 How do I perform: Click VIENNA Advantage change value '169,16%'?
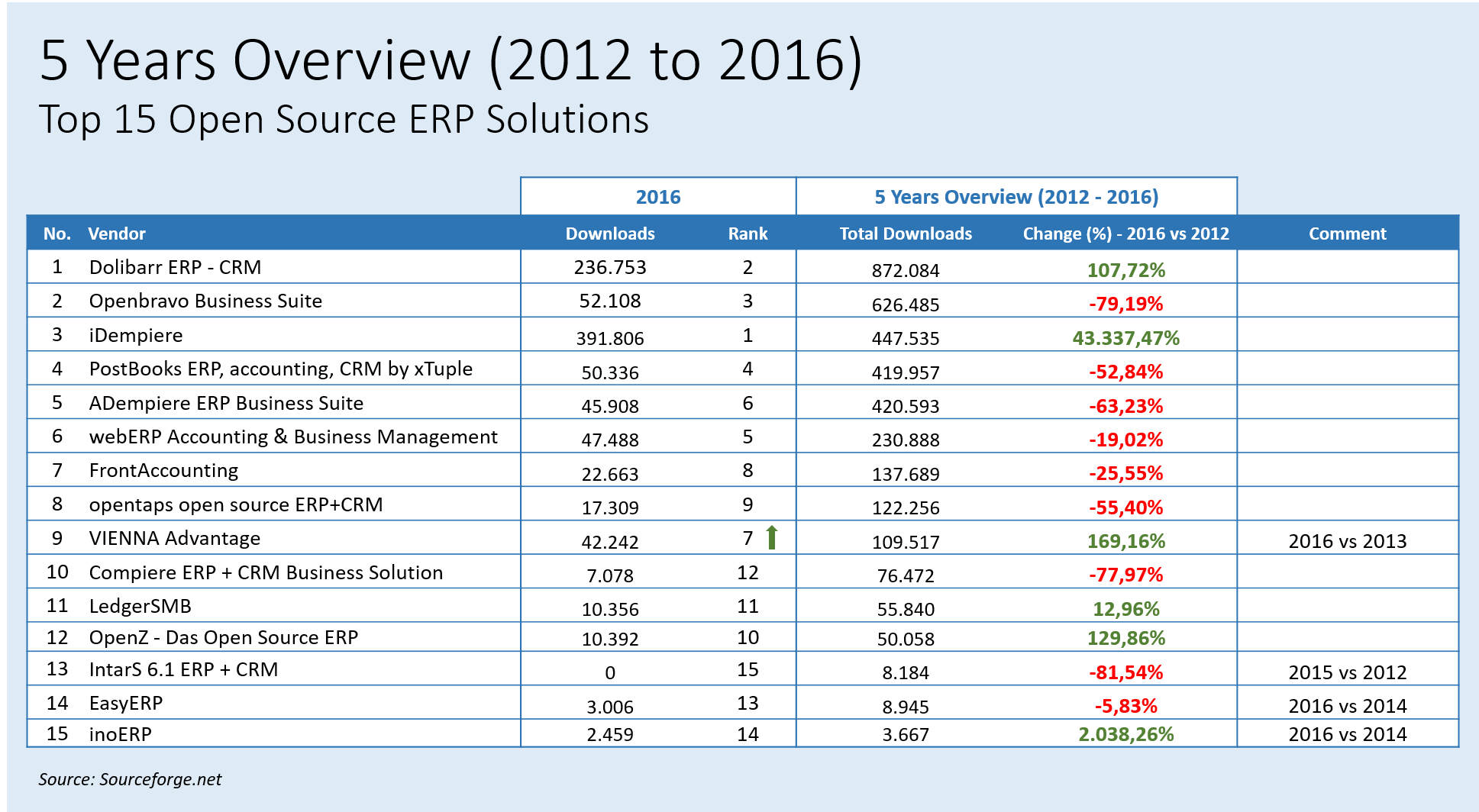coord(1126,541)
